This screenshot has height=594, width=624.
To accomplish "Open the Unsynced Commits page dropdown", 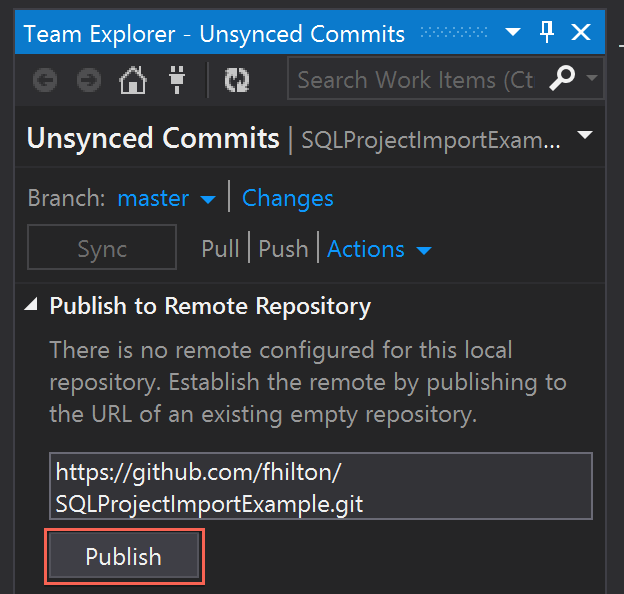I will [x=585, y=135].
